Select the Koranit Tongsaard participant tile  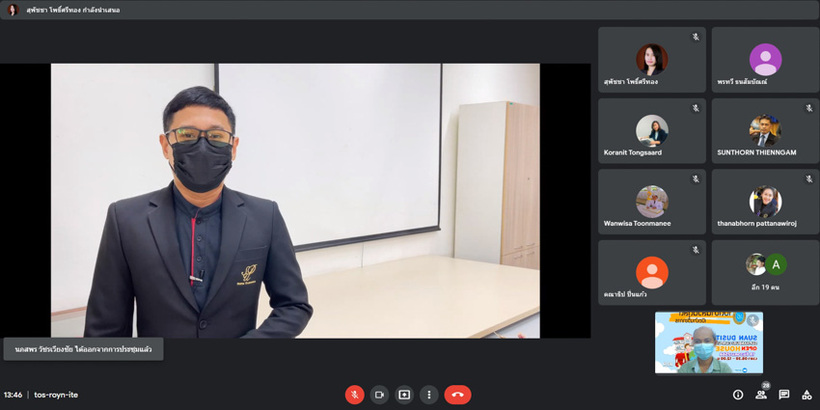pos(651,131)
